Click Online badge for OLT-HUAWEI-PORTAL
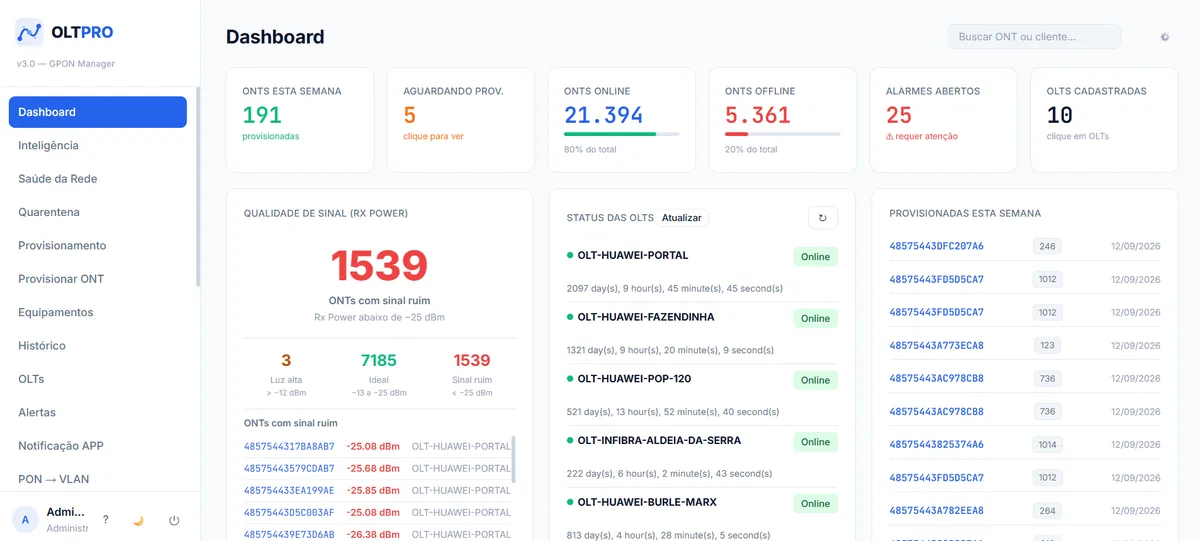The height and width of the screenshot is (541, 1200). 815,257
